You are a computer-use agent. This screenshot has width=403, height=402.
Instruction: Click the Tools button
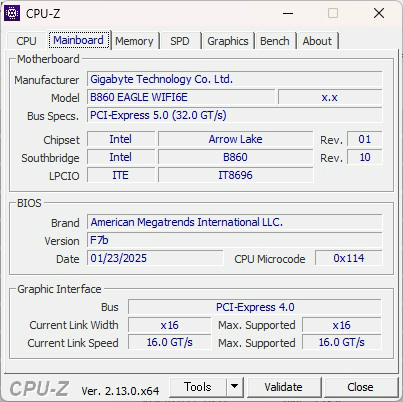pyautogui.click(x=198, y=387)
